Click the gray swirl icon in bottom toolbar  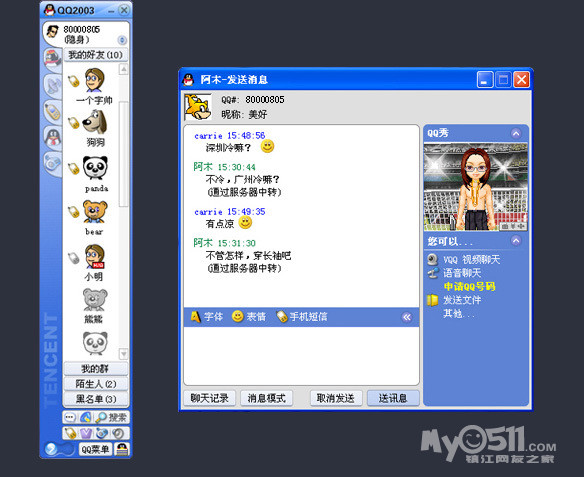118,433
